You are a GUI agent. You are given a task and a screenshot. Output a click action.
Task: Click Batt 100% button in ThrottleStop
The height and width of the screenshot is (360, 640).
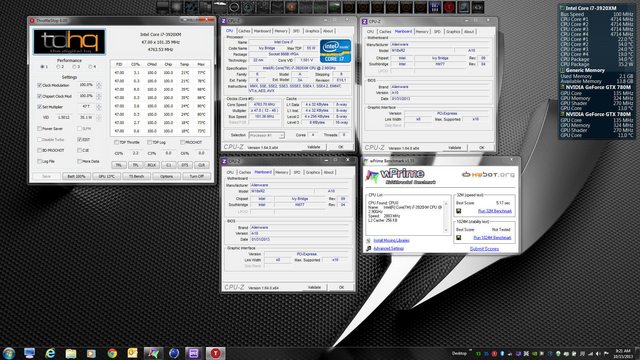pyautogui.click(x=76, y=176)
